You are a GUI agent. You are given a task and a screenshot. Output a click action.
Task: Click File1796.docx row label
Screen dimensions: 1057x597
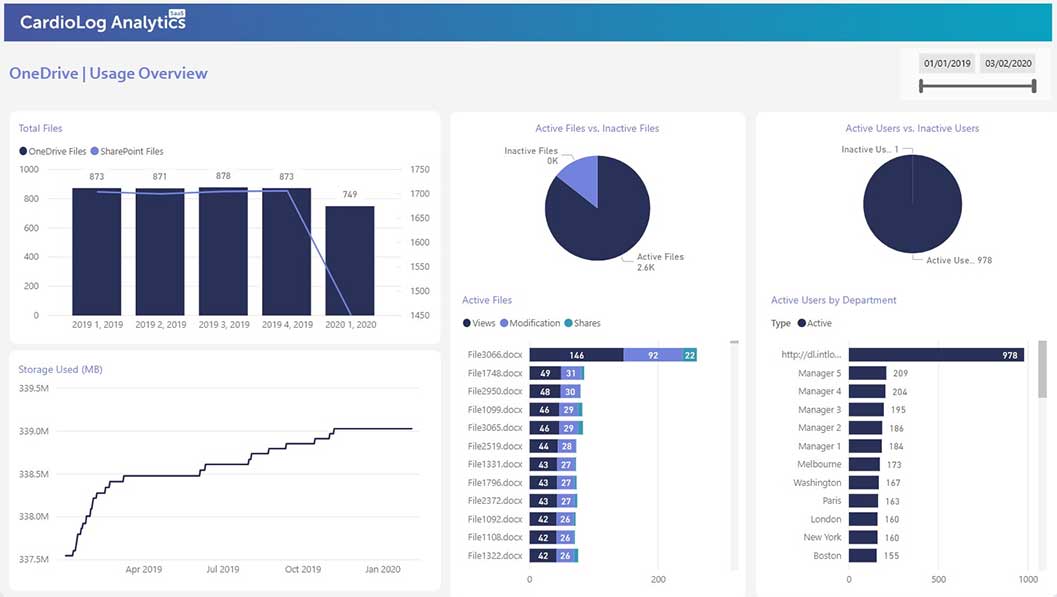495,482
